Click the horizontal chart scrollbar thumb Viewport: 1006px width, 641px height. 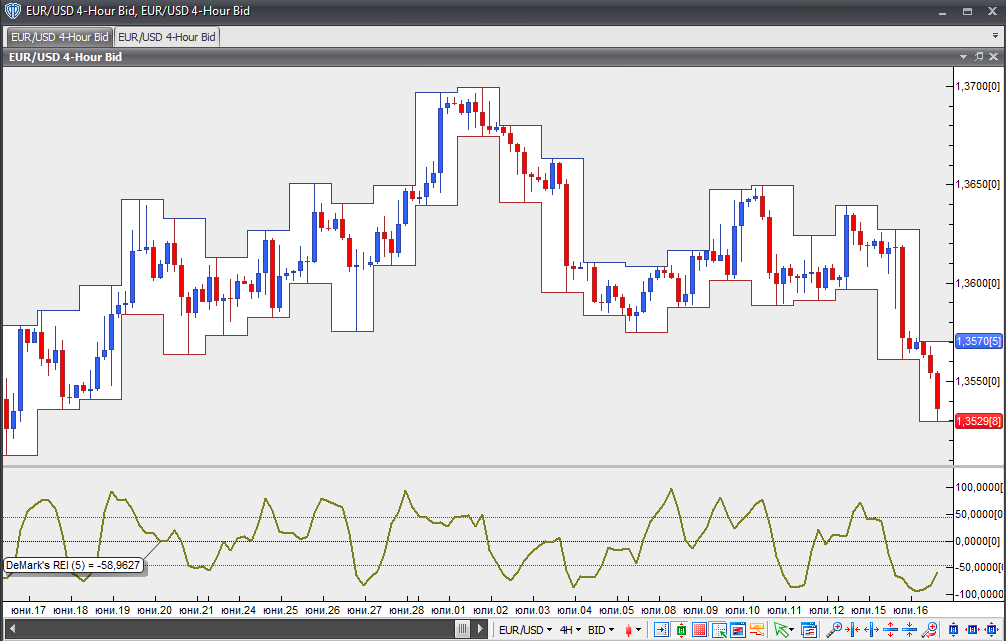point(462,630)
